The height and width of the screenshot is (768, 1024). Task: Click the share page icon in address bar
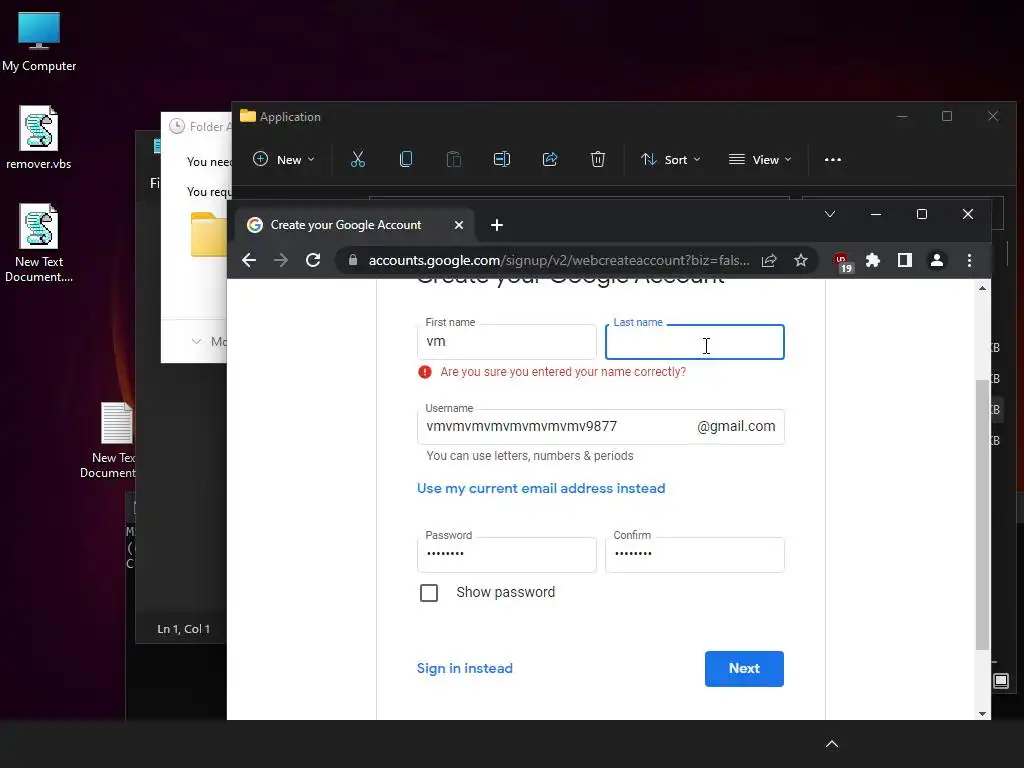[x=769, y=261]
